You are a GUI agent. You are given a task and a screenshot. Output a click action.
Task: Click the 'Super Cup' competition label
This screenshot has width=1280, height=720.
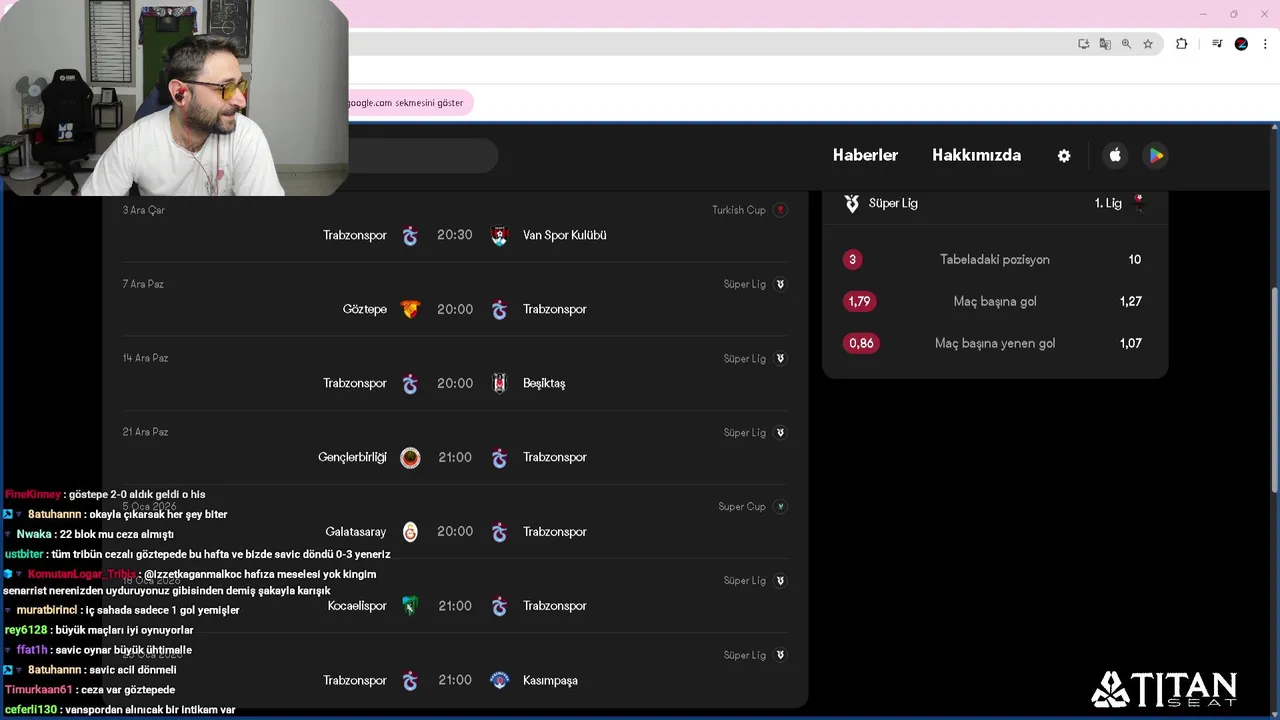(742, 506)
